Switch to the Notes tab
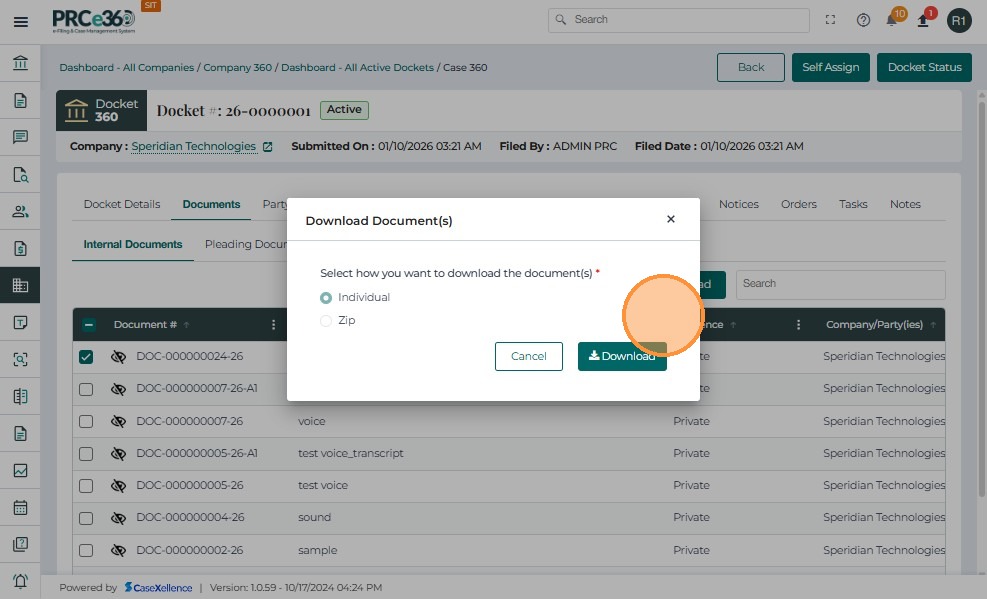 905,204
